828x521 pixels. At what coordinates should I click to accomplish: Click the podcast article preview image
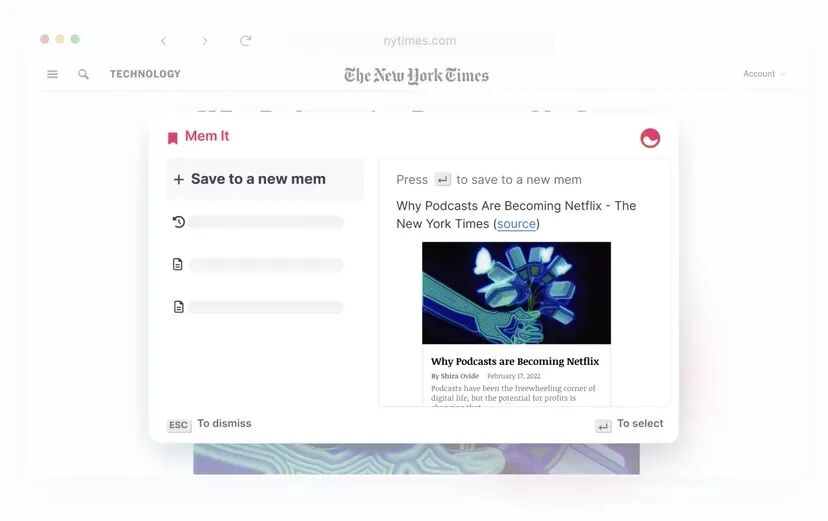pyautogui.click(x=516, y=293)
